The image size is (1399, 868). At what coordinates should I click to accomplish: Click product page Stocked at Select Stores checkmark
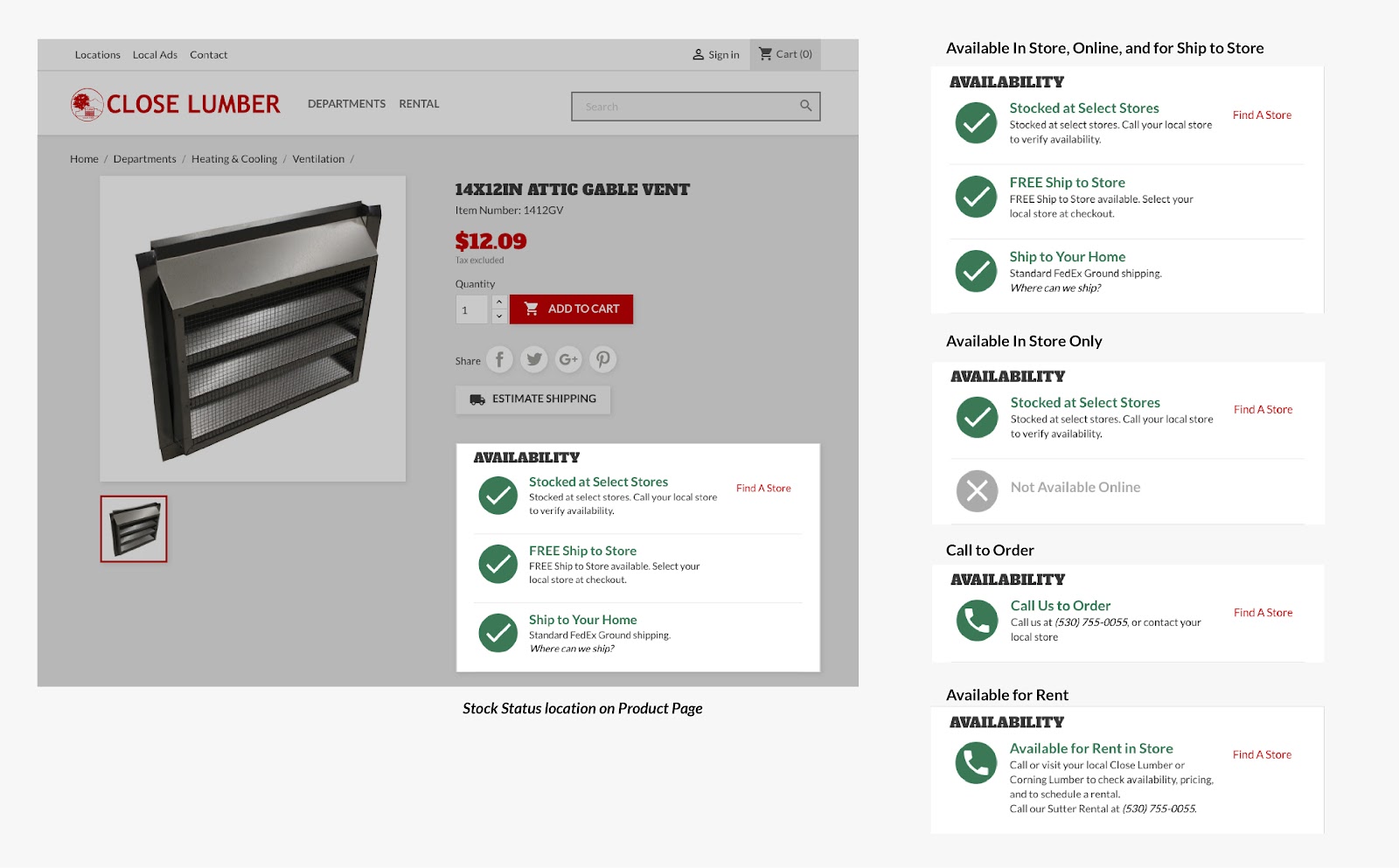click(x=498, y=496)
